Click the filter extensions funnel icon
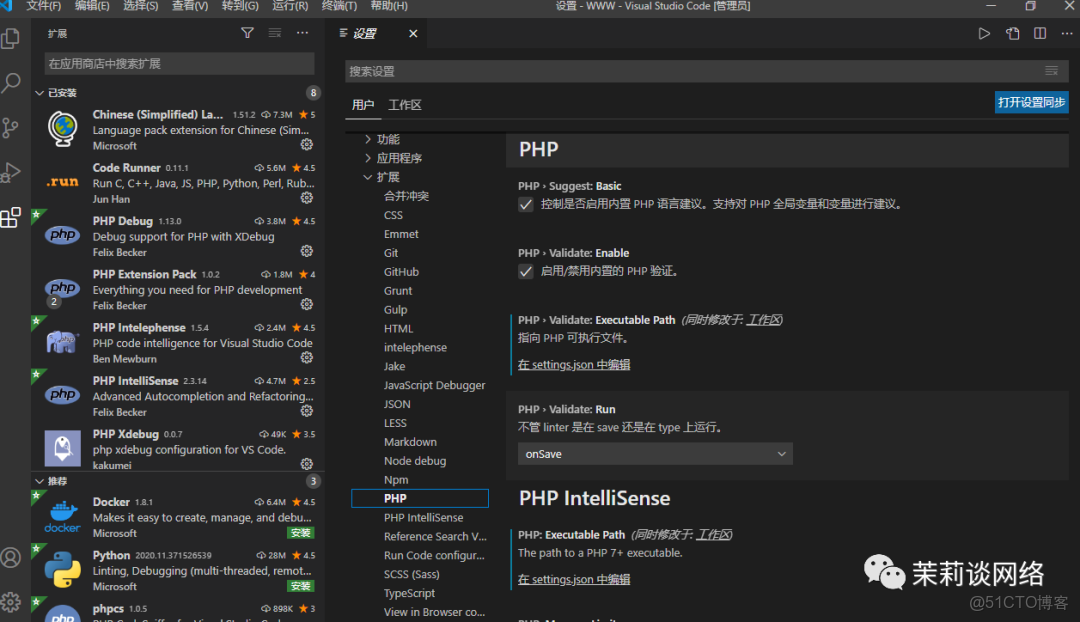1080x622 pixels. coord(247,33)
